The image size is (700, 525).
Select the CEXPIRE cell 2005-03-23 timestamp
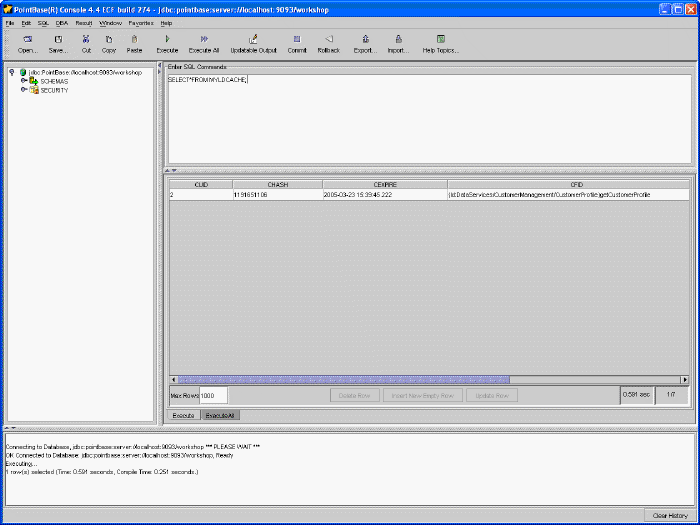pyautogui.click(x=385, y=195)
